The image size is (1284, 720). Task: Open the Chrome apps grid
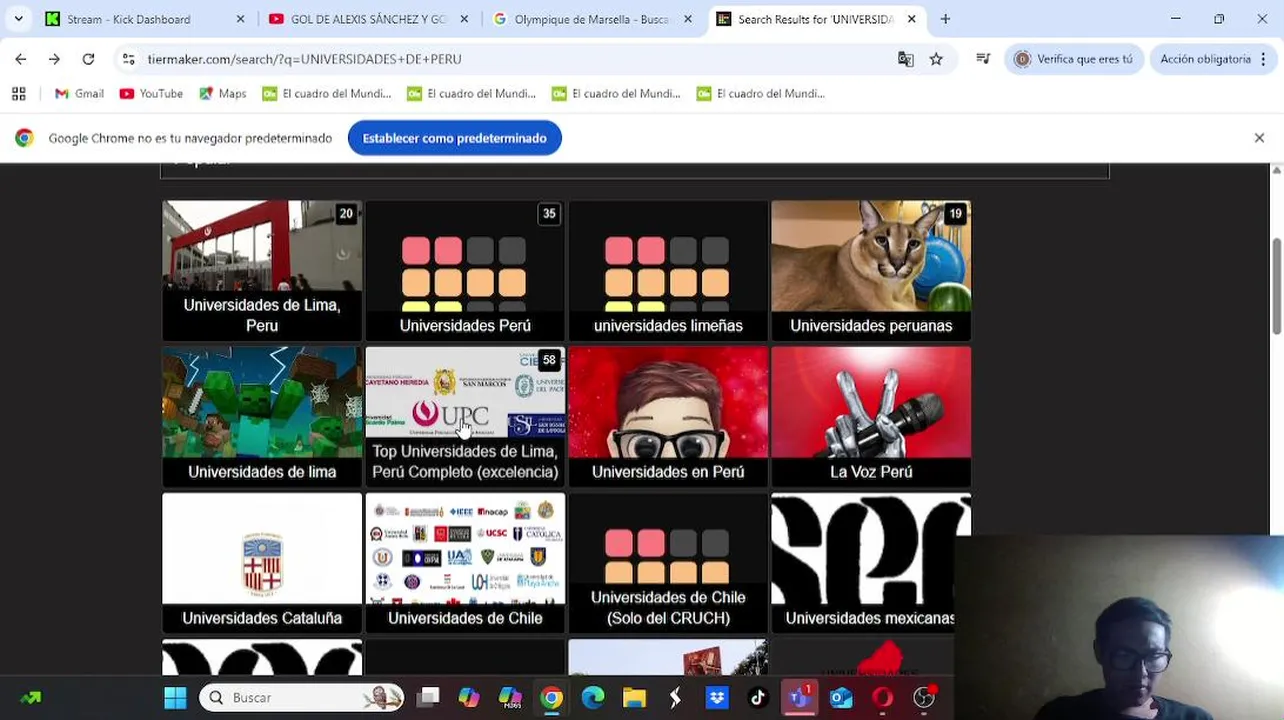[18, 93]
